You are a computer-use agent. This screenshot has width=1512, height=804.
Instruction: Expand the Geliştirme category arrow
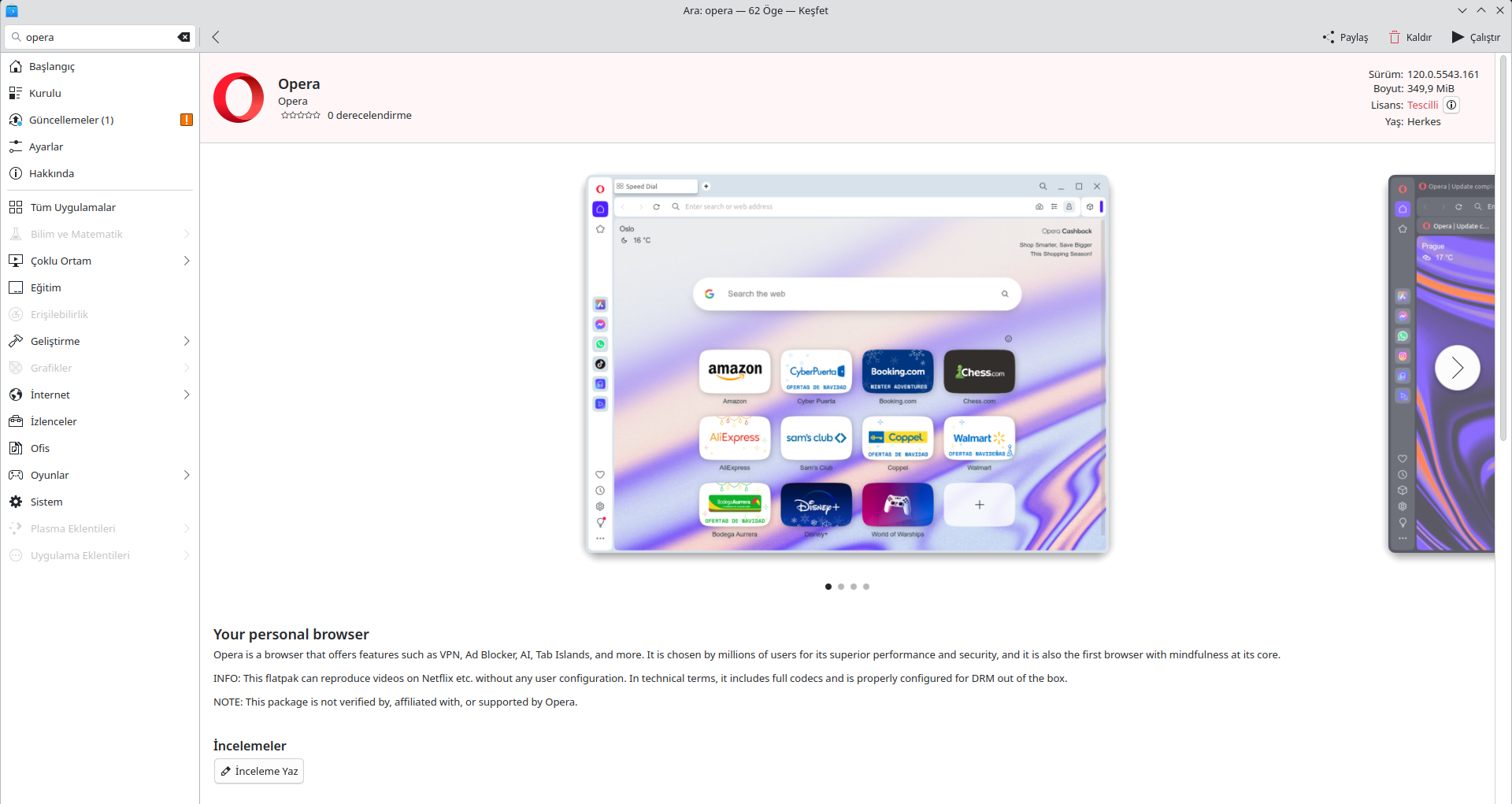click(187, 341)
